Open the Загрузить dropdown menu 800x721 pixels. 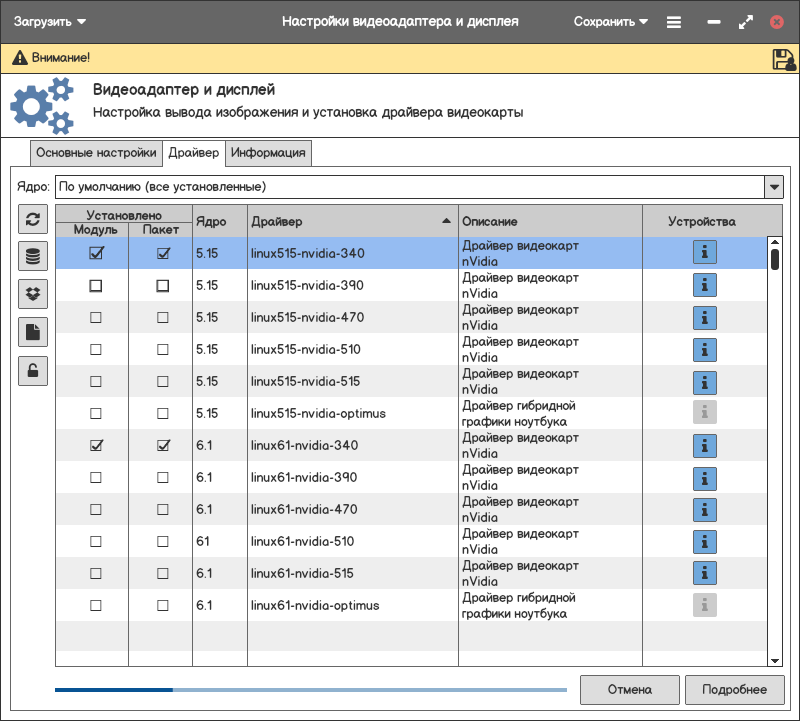tap(50, 22)
